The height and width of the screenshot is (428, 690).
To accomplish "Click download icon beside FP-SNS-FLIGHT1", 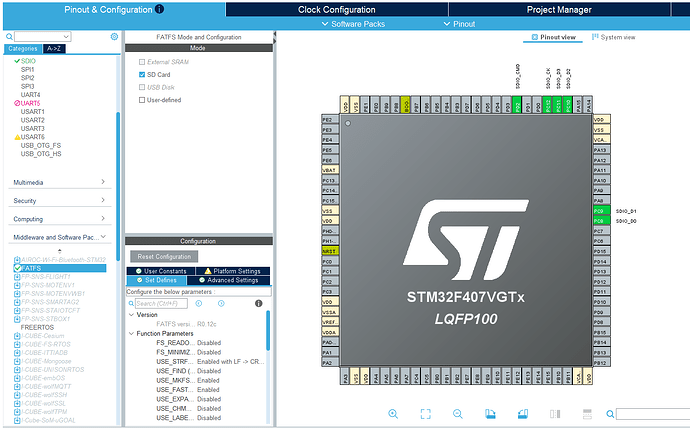I will [17, 277].
